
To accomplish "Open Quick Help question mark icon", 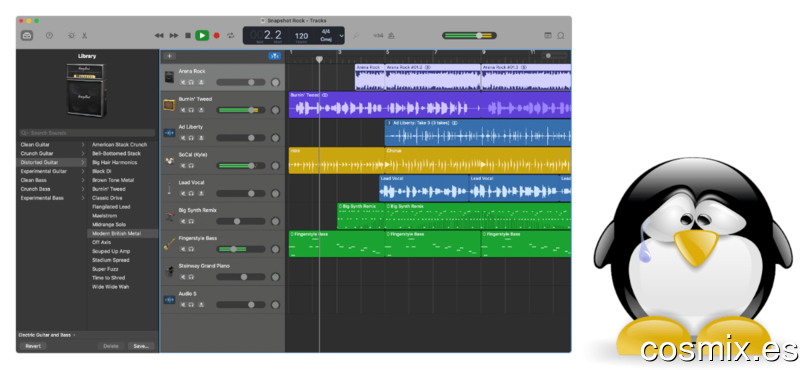I will pos(49,36).
